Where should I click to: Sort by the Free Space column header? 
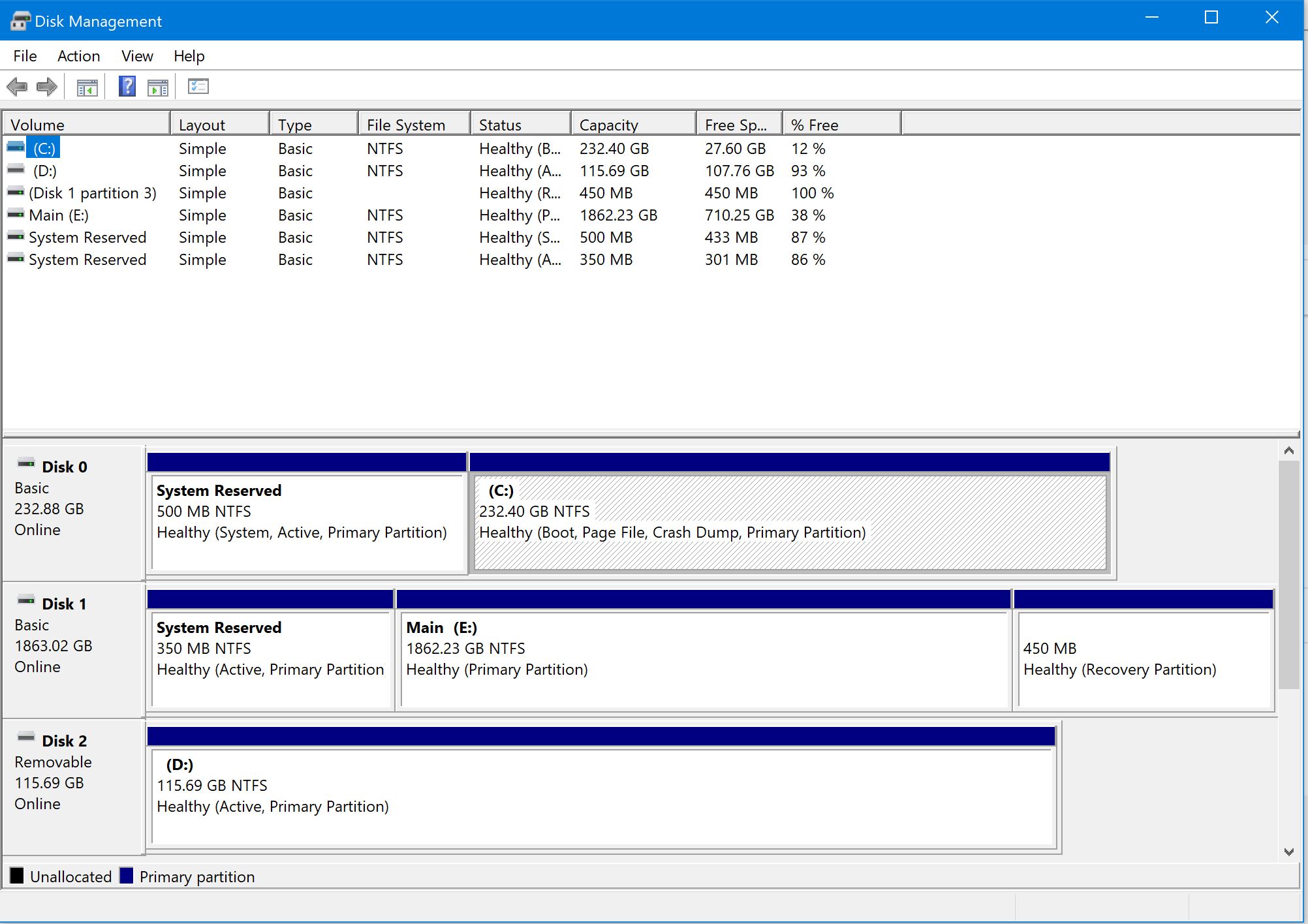click(740, 125)
